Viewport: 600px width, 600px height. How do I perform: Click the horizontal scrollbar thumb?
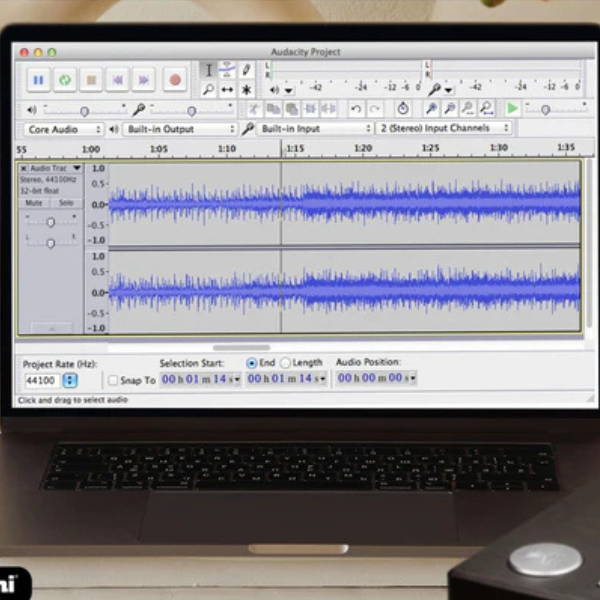click(x=241, y=347)
